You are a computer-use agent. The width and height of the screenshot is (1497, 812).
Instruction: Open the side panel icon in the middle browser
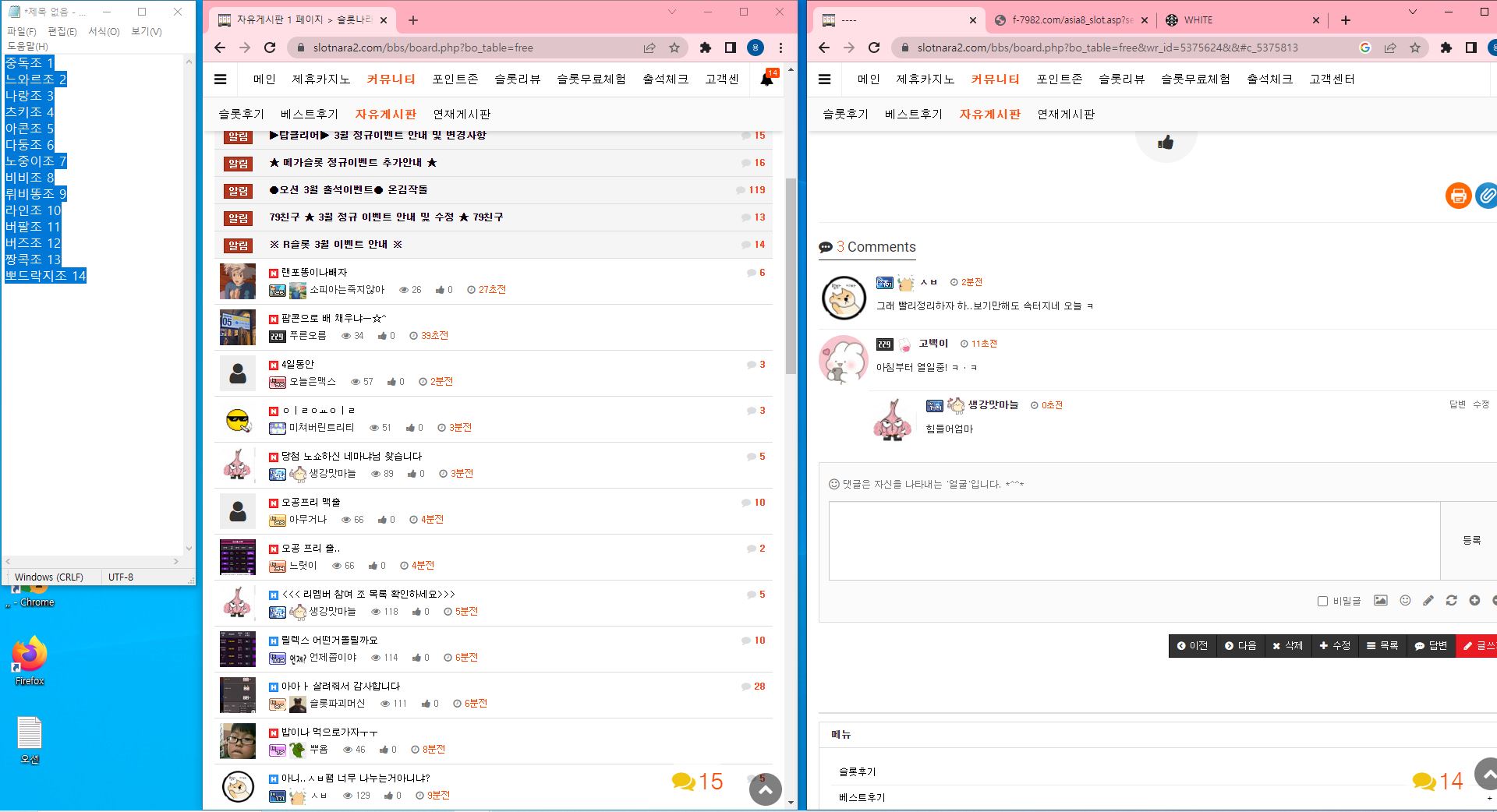(x=731, y=48)
